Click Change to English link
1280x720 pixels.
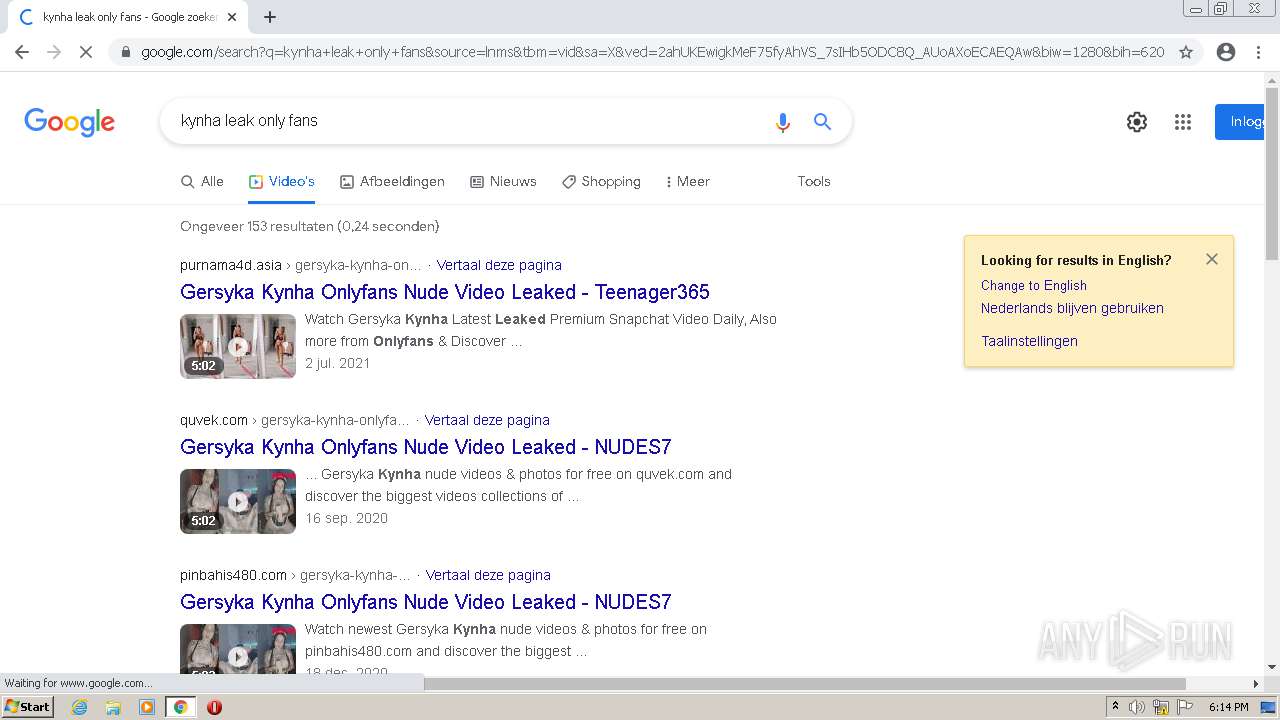tap(1034, 285)
